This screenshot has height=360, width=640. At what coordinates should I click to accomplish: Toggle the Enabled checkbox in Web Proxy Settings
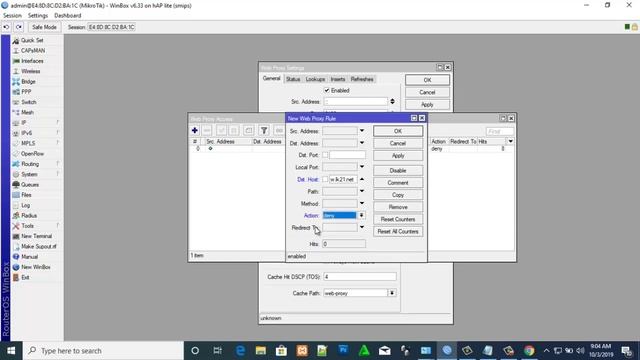point(327,90)
